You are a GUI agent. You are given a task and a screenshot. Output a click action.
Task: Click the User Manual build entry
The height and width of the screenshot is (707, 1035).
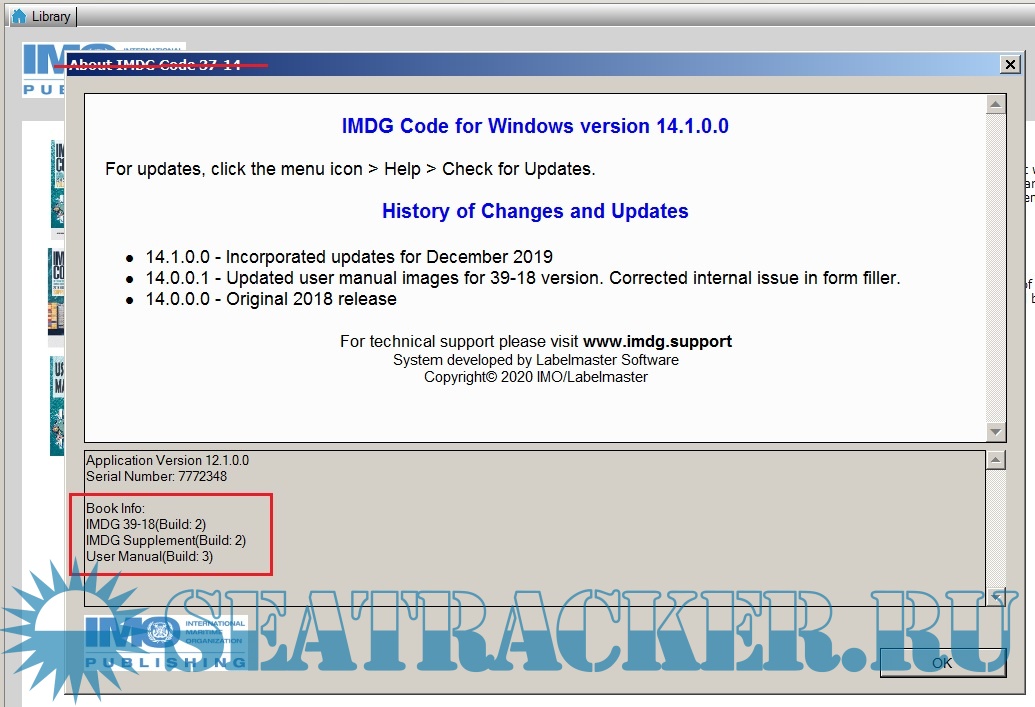(149, 556)
